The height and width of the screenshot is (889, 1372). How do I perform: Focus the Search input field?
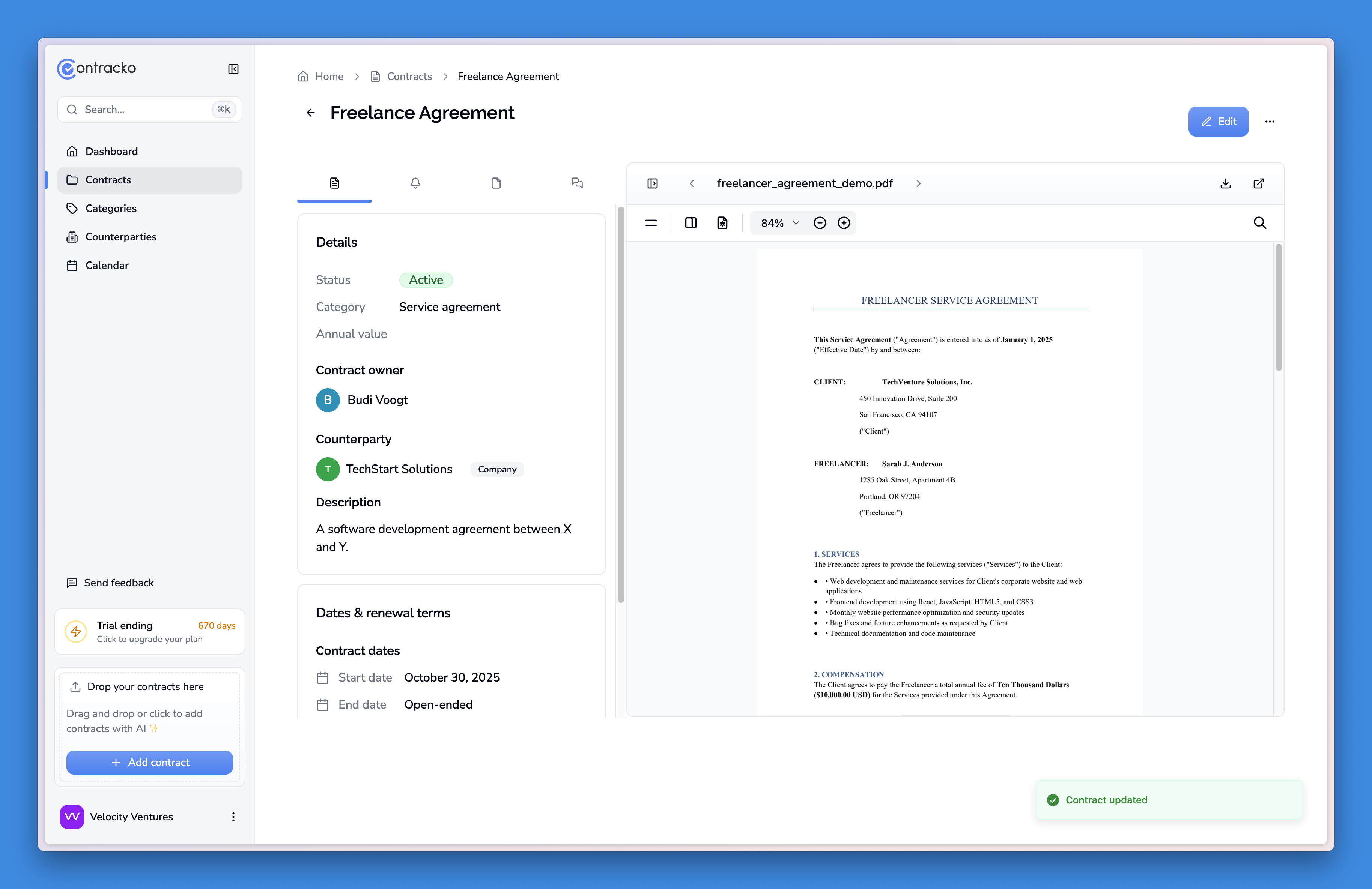point(144,110)
